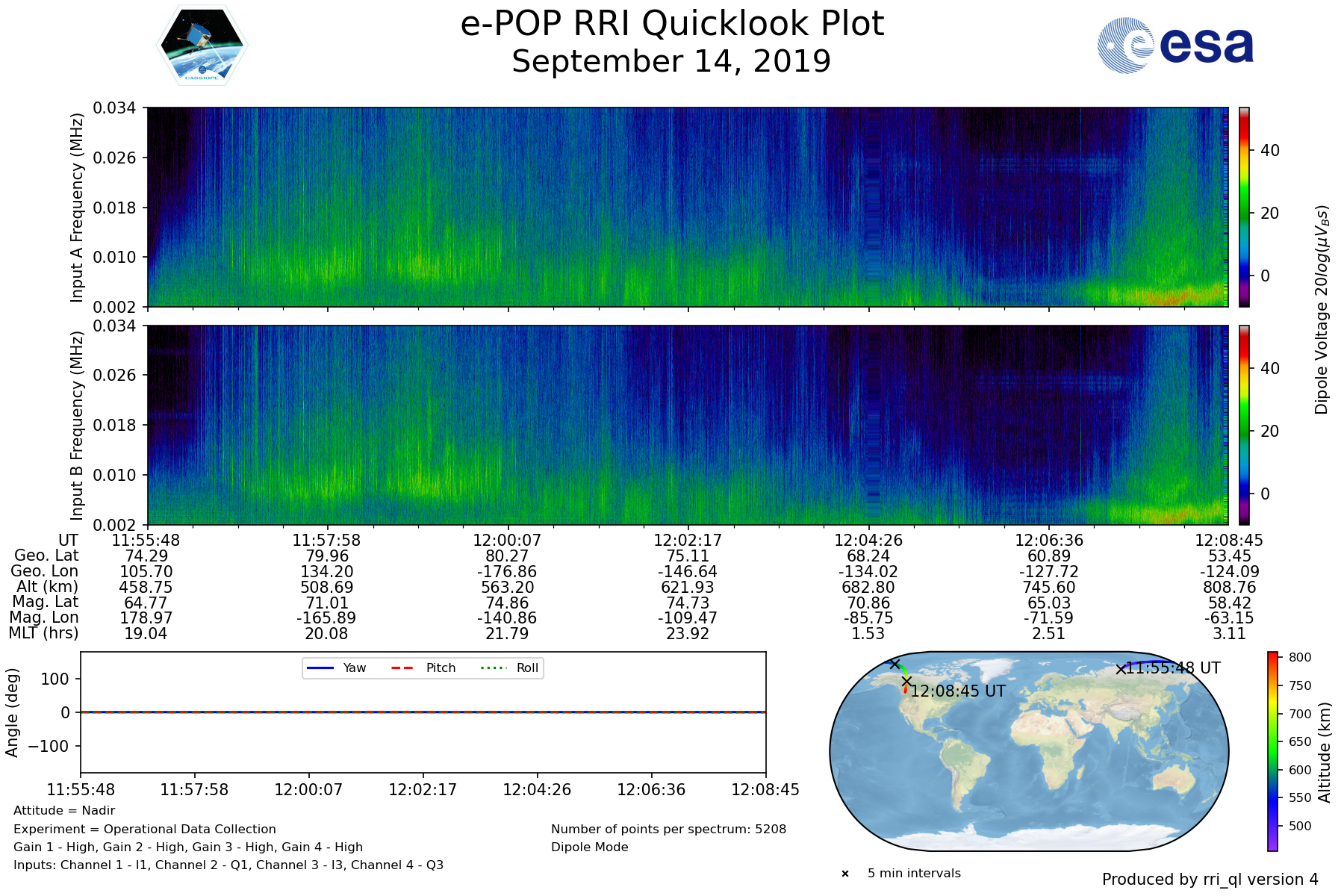Click the X marker beside 12:08:45 UT on map
The image size is (1344, 896).
(x=906, y=682)
